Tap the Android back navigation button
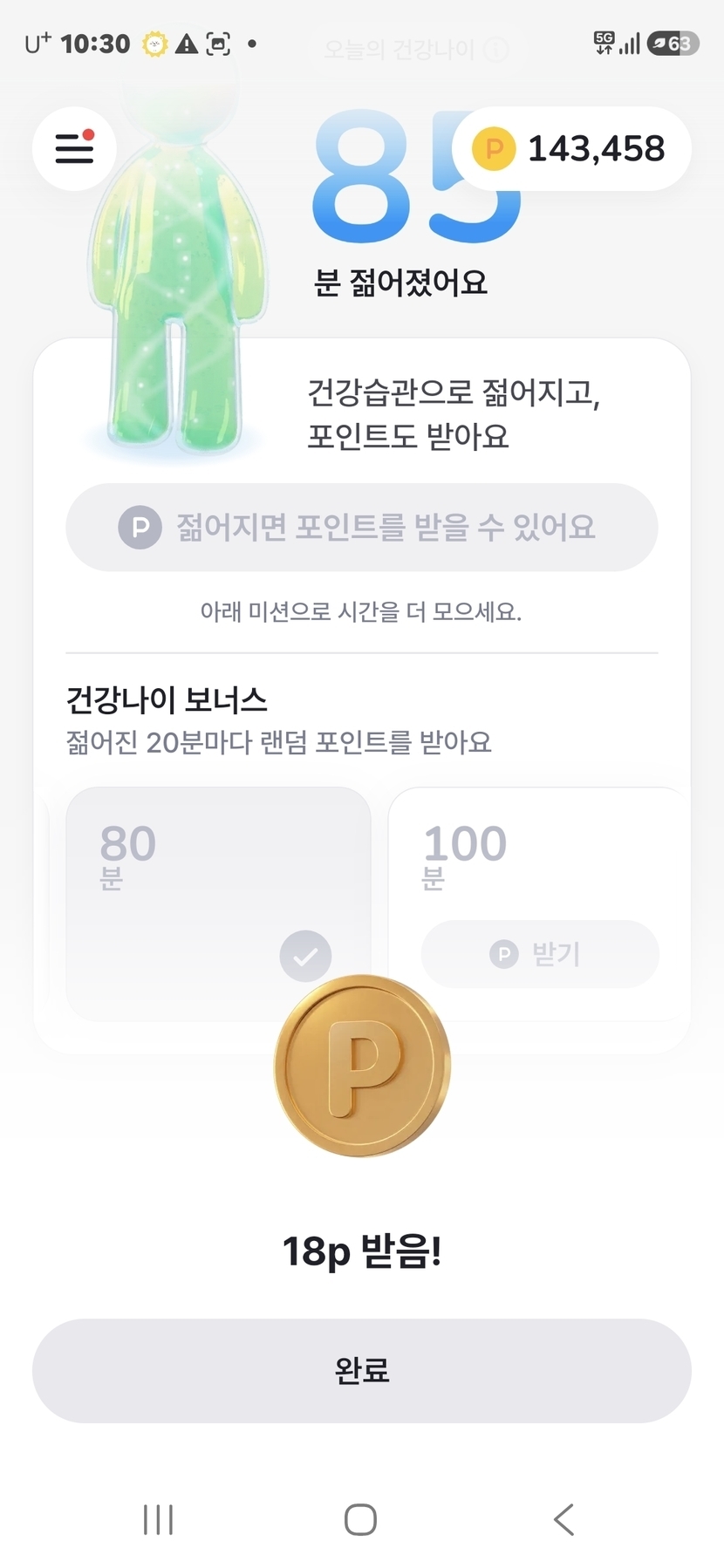Image resolution: width=724 pixels, height=1568 pixels. (x=564, y=1519)
